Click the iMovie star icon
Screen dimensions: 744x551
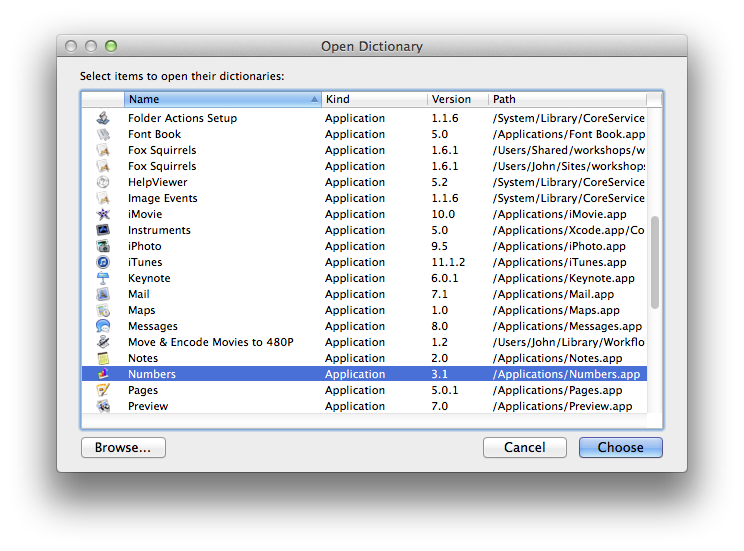point(103,214)
